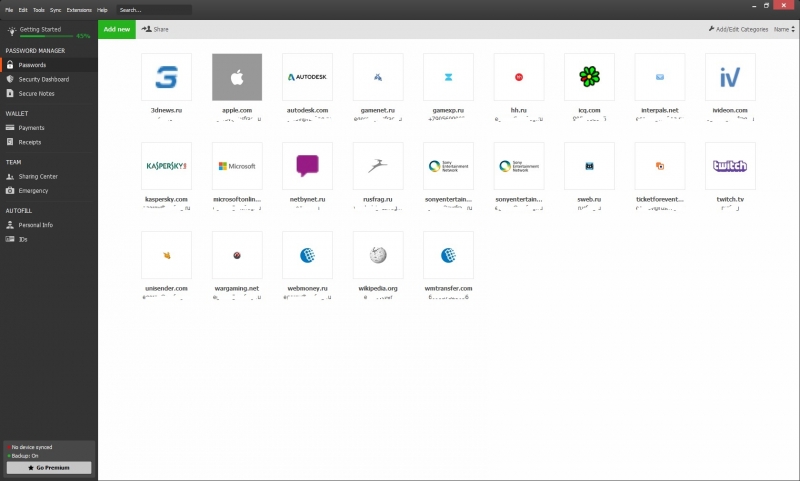Open the Sync menu
Image resolution: width=800 pixels, height=481 pixels.
56,10
